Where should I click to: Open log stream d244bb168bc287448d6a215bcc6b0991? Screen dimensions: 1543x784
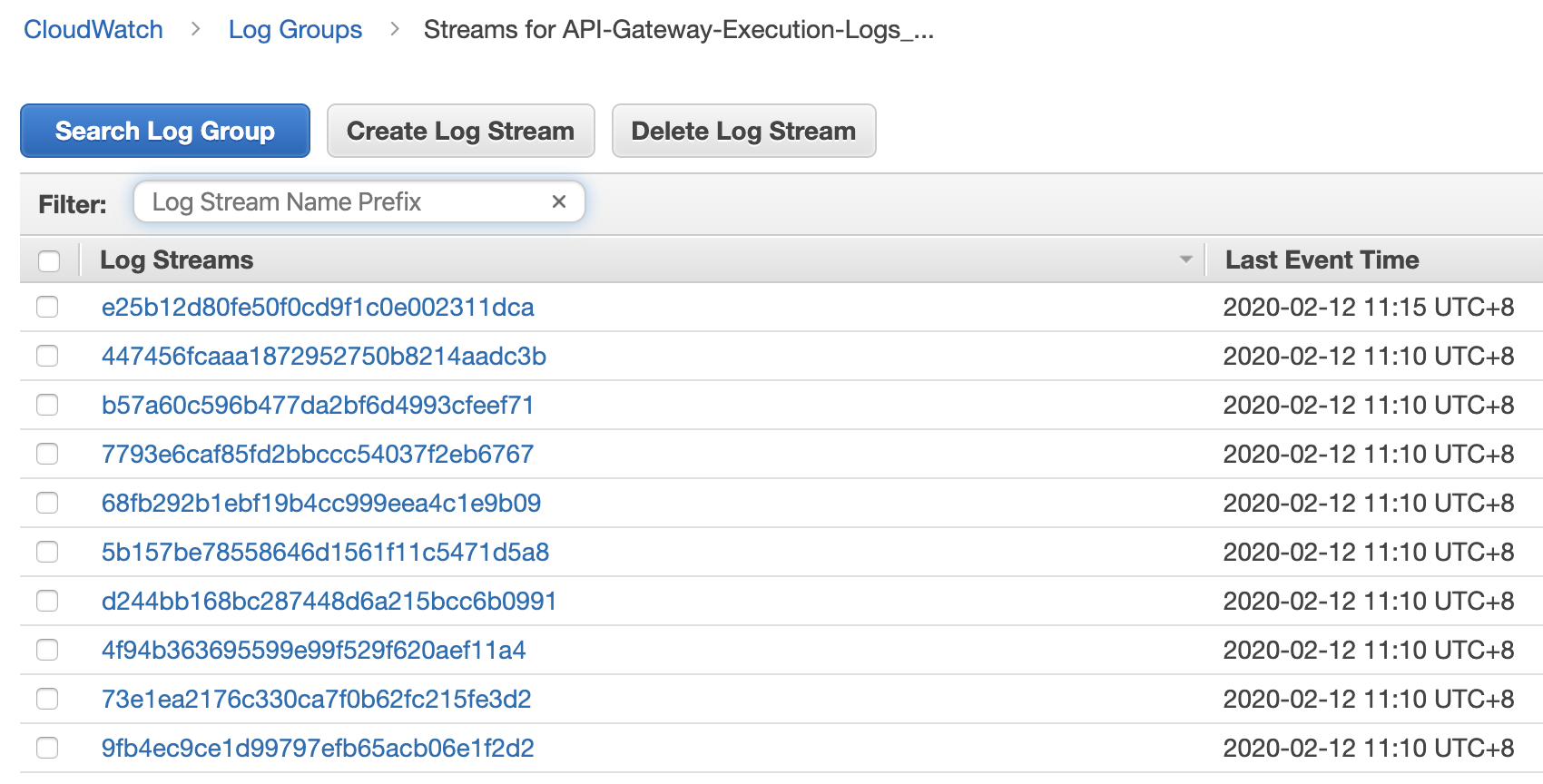329,602
